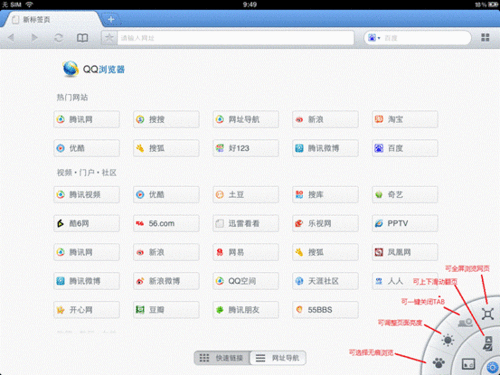Open the search engine dropdown beside 百度
The width and height of the screenshot is (500, 375).
coord(374,38)
